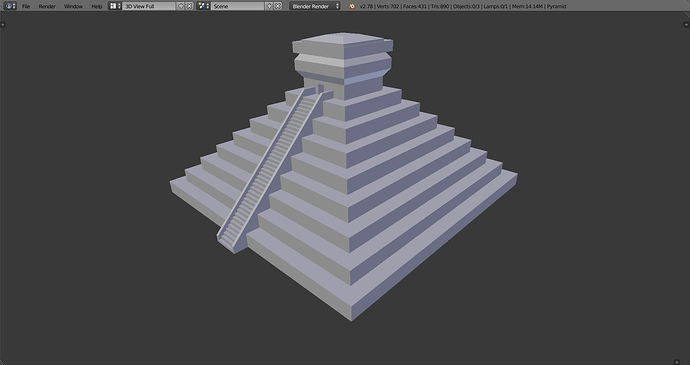Click the Blender logo in the header
The width and height of the screenshot is (690, 365).
[352, 6]
